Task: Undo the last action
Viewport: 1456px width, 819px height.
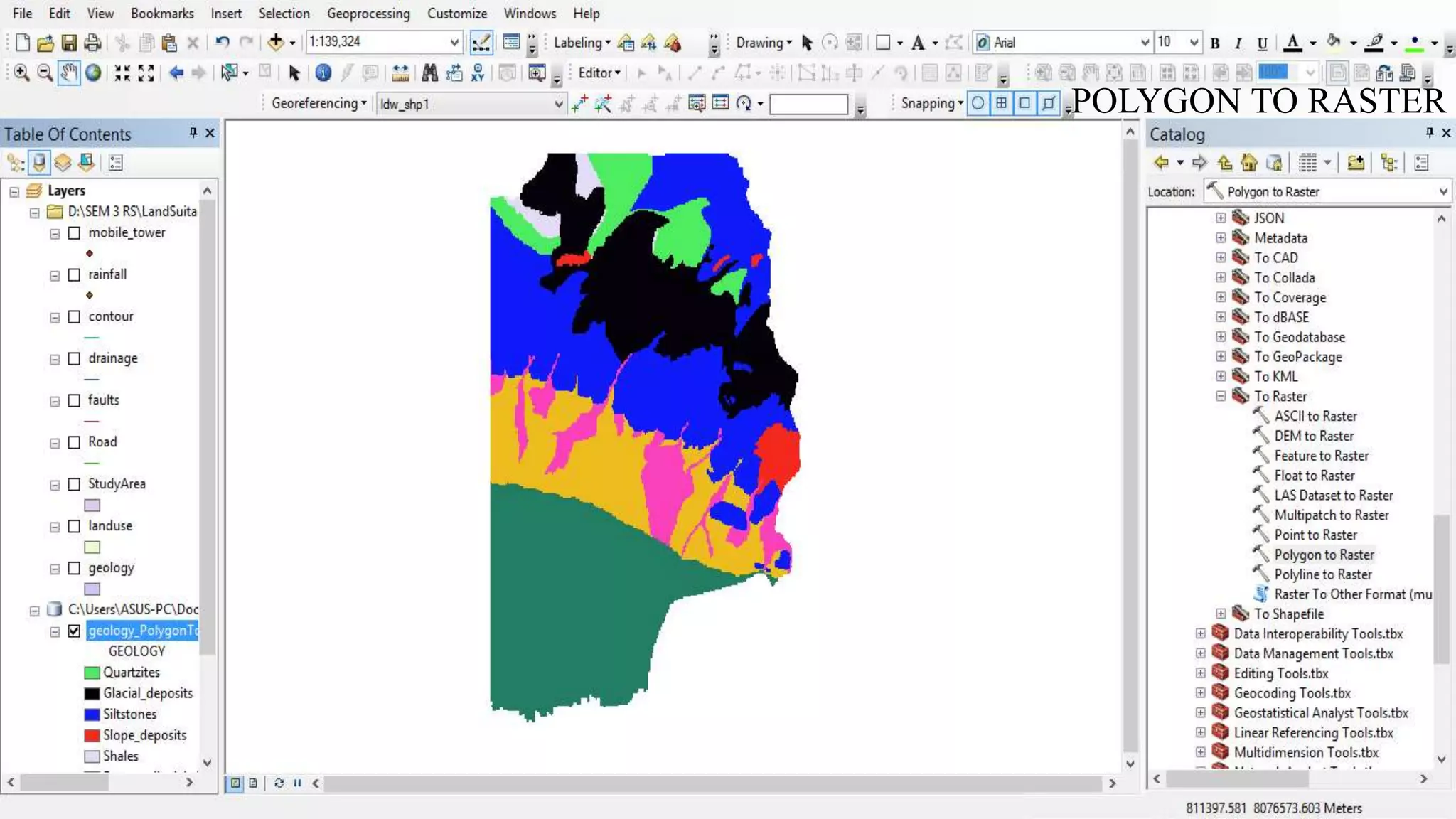Action: click(x=222, y=43)
